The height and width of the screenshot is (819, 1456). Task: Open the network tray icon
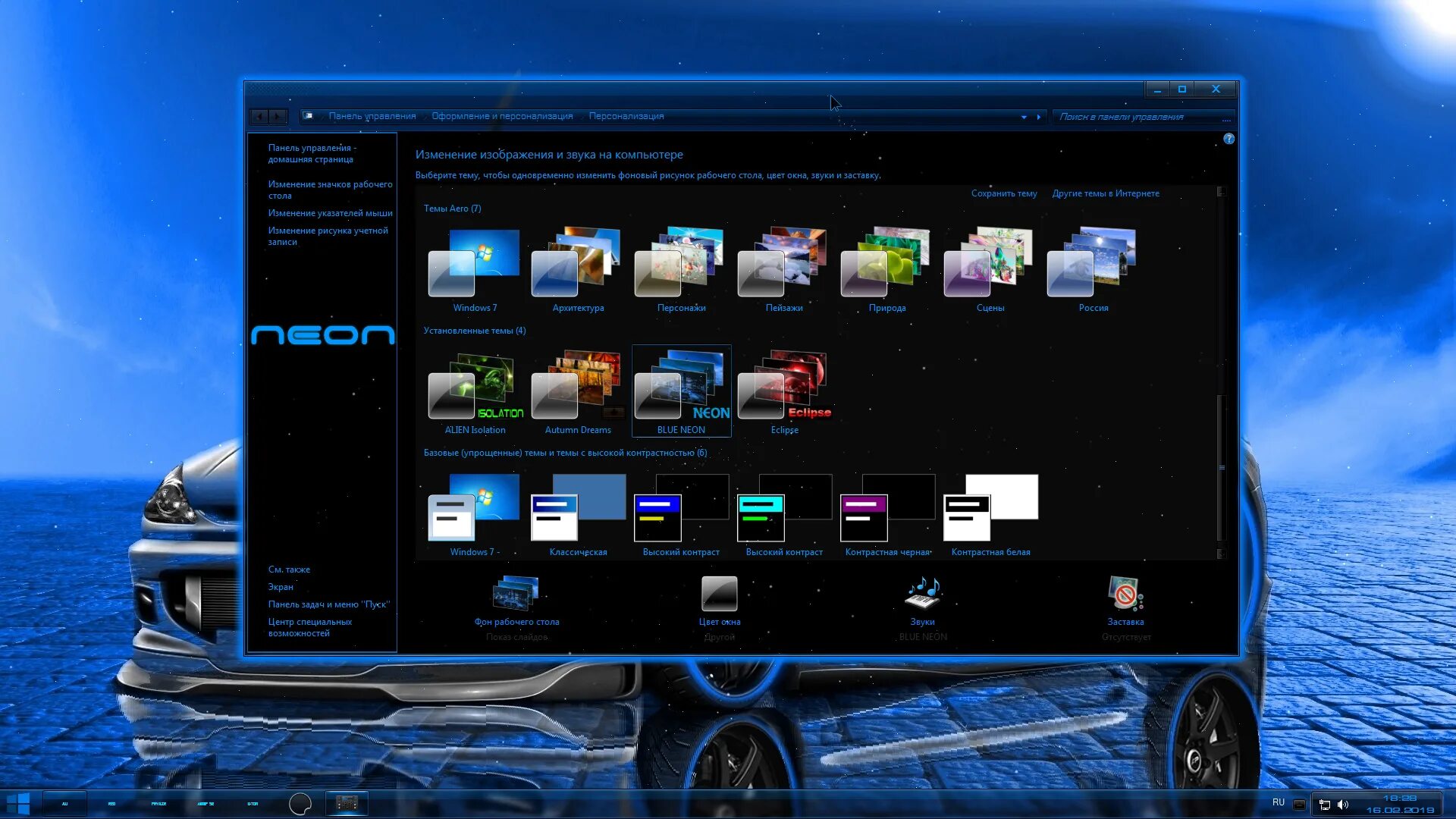coord(1324,805)
